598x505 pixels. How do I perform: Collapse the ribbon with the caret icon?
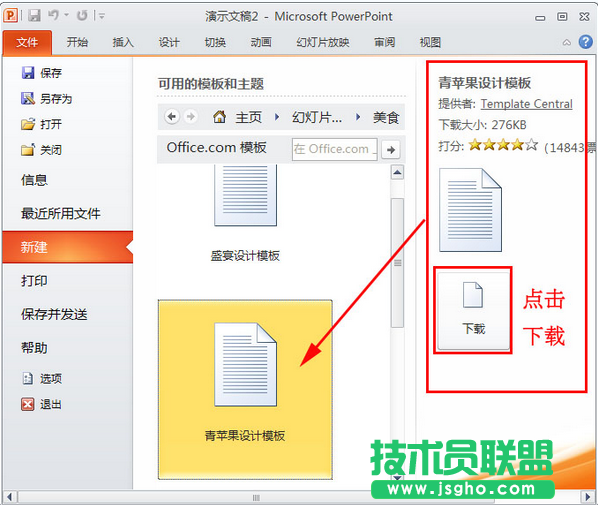567,42
